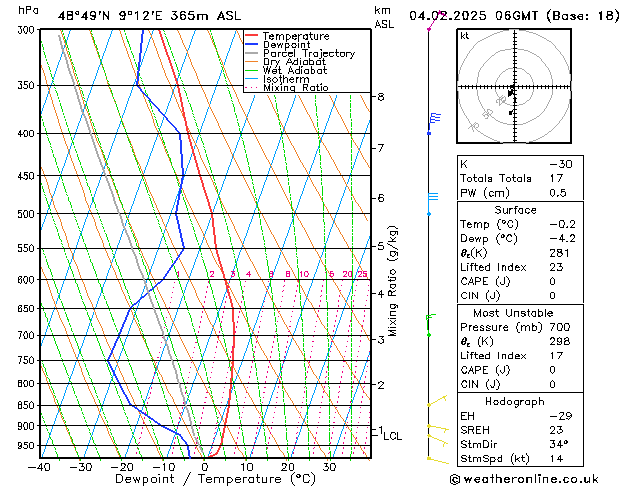
Task: Click the Isotherm legend entry
Action: tap(287, 79)
